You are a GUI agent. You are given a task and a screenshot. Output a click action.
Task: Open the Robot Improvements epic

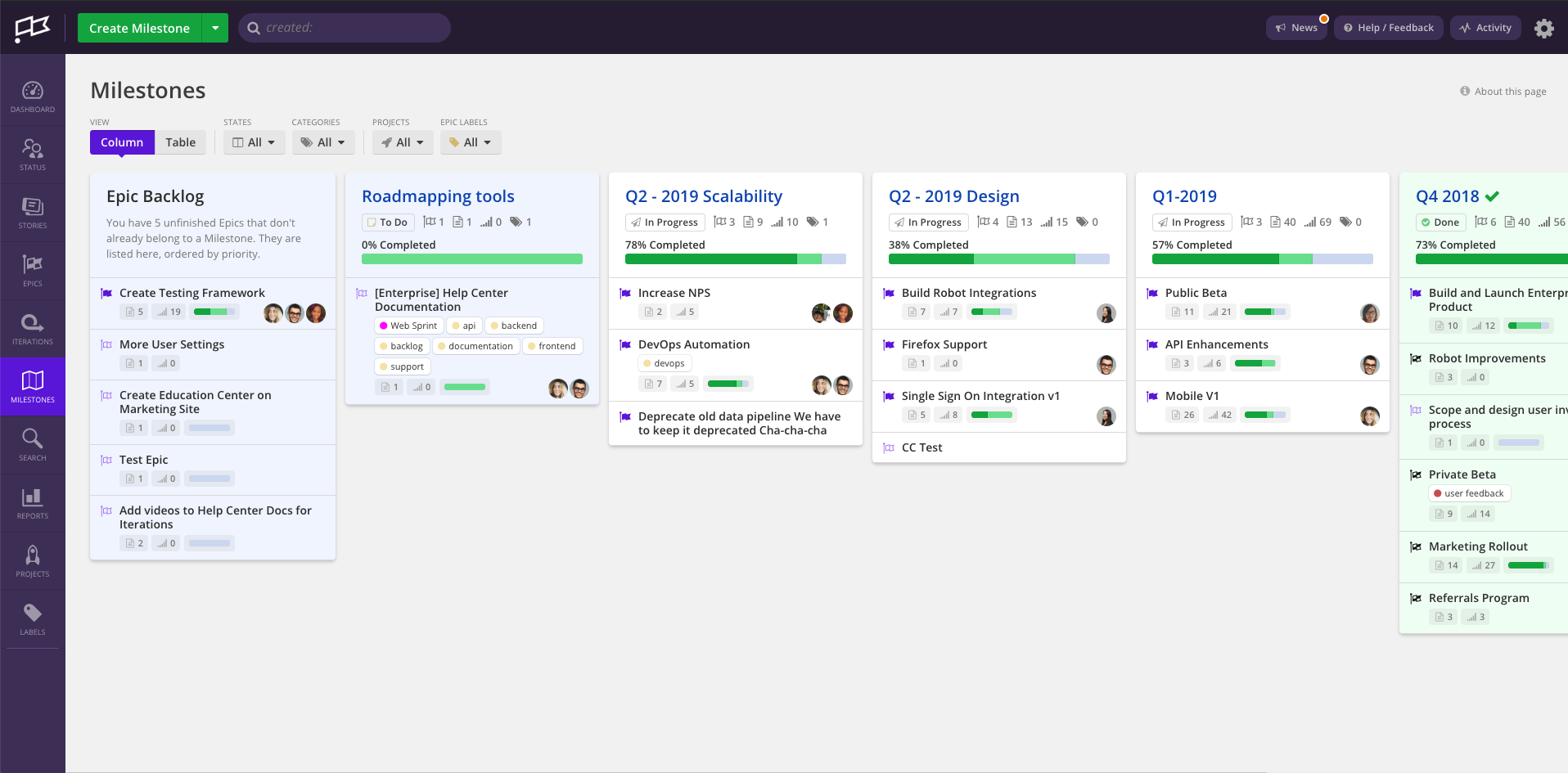pyautogui.click(x=1487, y=358)
